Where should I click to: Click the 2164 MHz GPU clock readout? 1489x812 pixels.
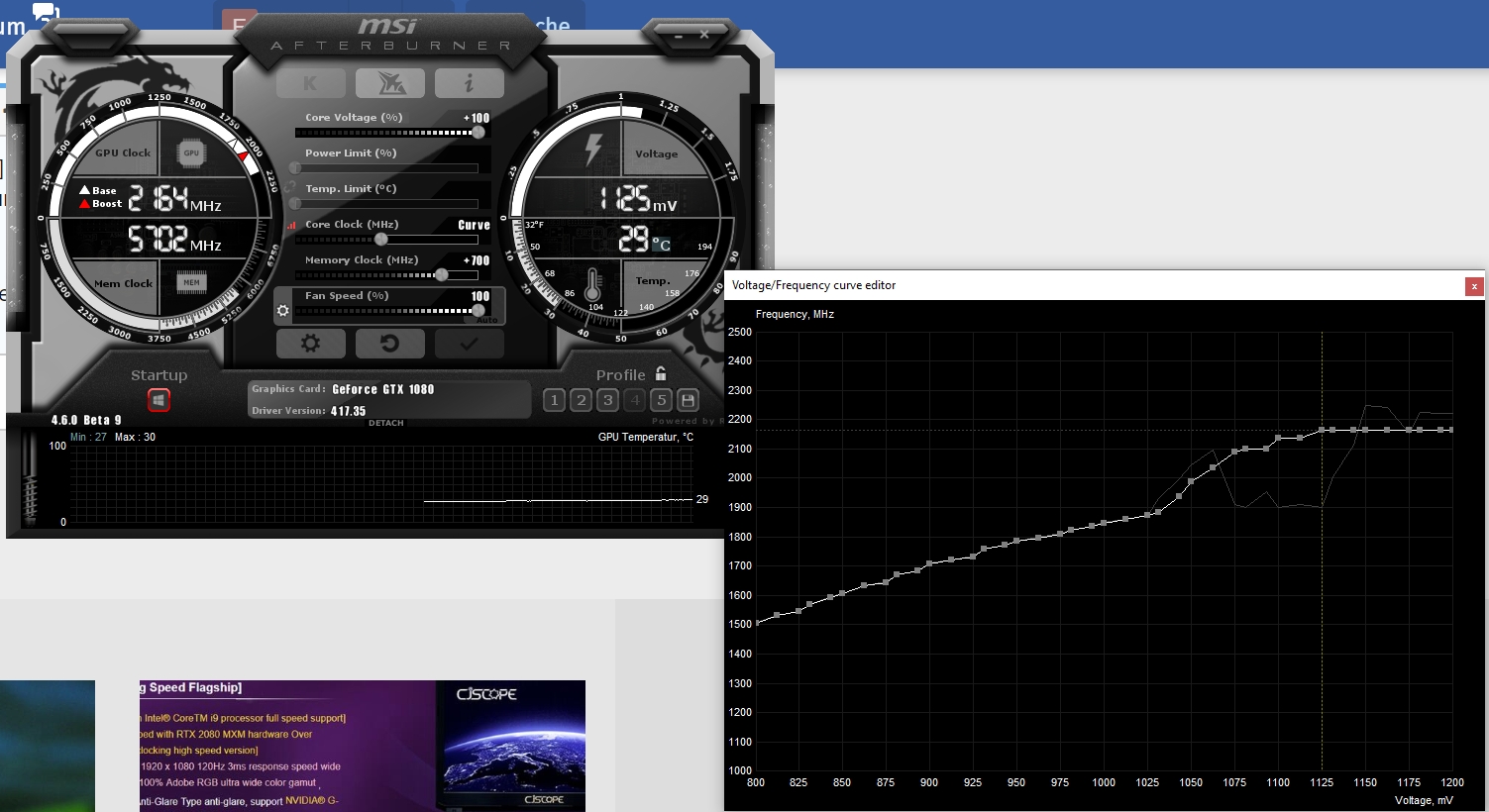coord(174,199)
